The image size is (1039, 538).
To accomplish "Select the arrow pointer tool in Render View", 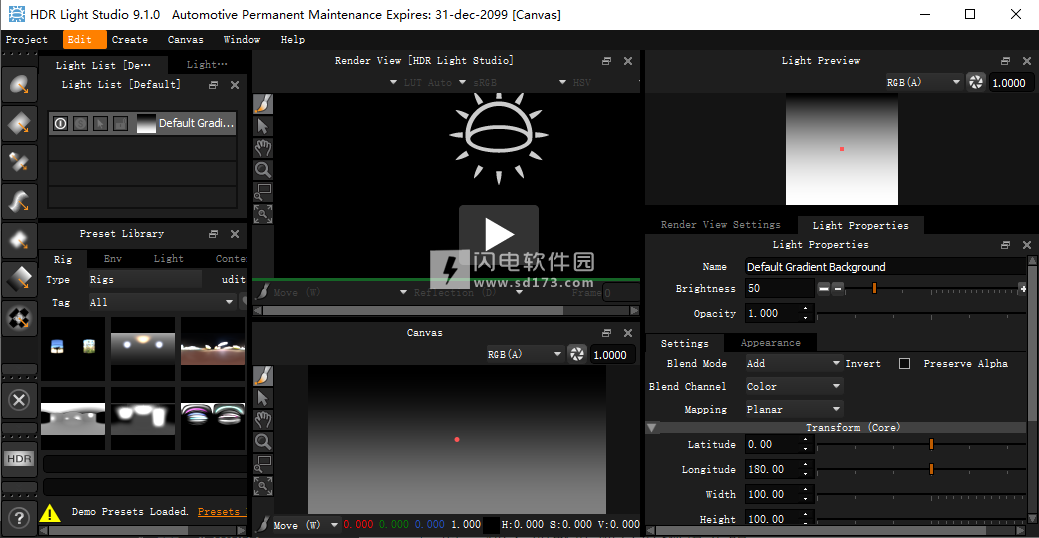I will click(x=263, y=126).
